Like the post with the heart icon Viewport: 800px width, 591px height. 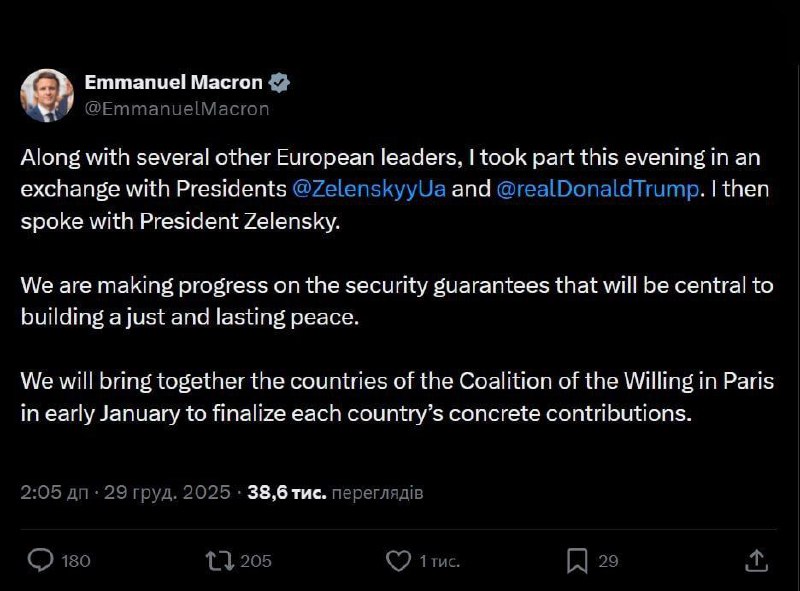click(398, 560)
